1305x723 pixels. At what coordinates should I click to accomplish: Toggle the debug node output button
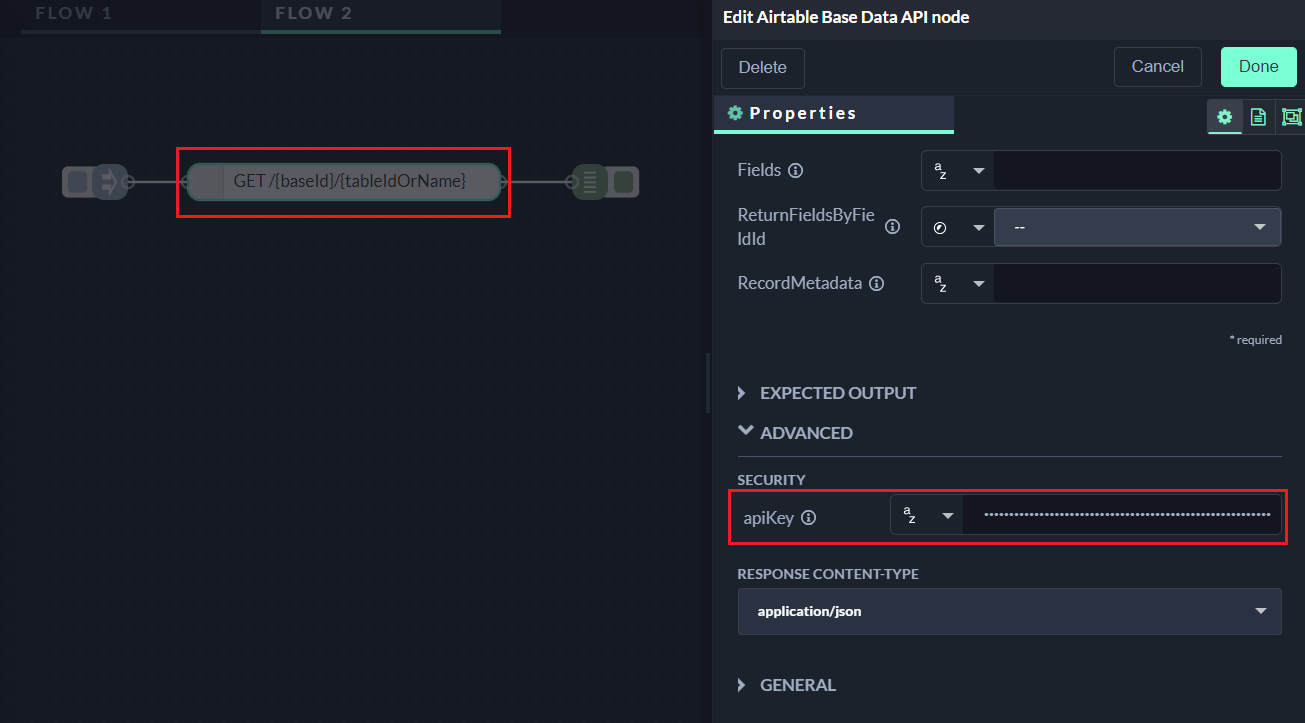point(625,182)
